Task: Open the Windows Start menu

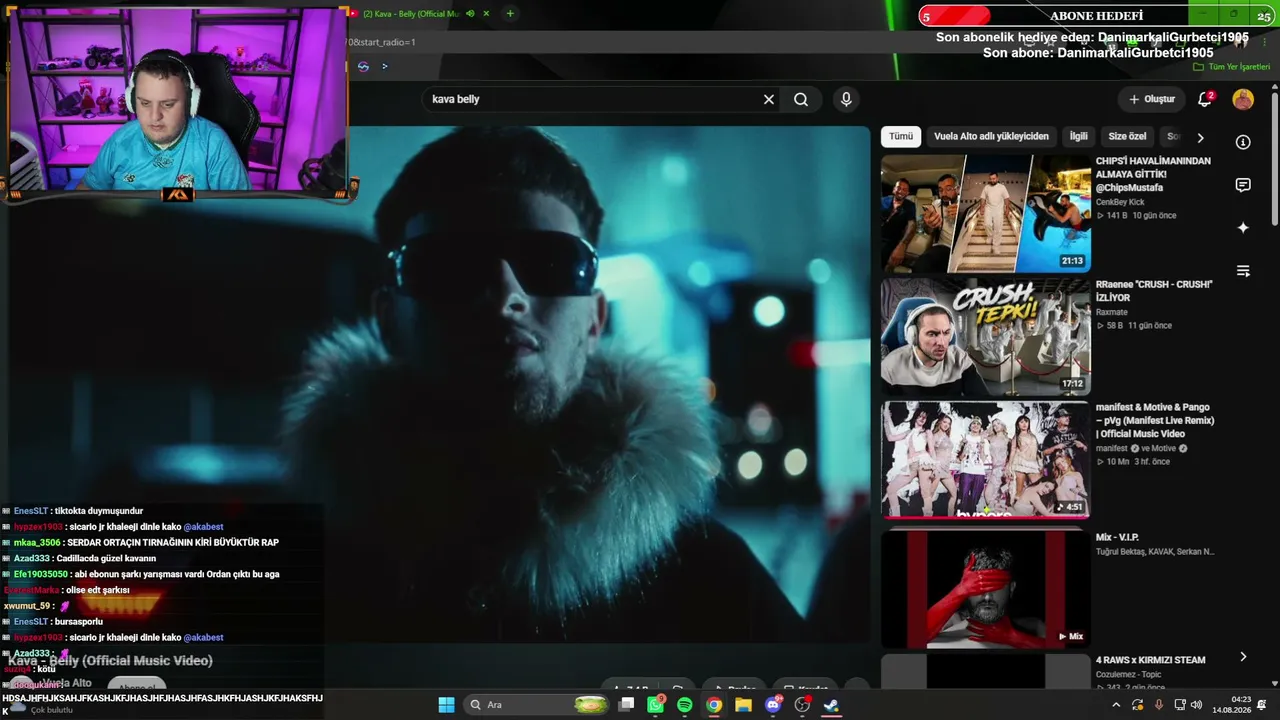Action: coord(446,705)
